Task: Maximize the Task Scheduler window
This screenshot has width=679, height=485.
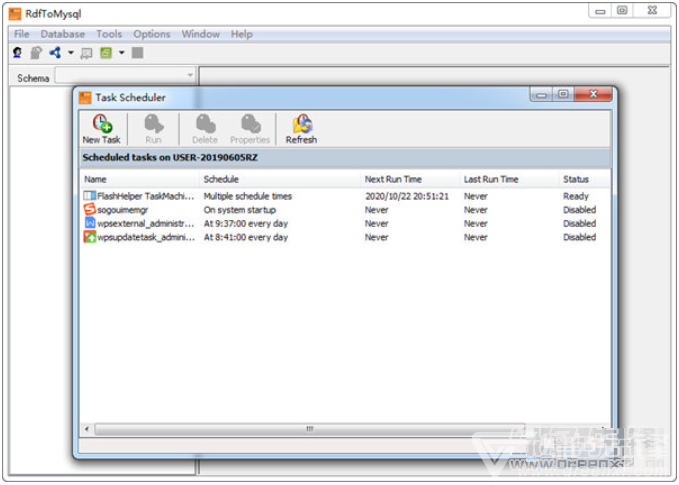Action: point(563,94)
